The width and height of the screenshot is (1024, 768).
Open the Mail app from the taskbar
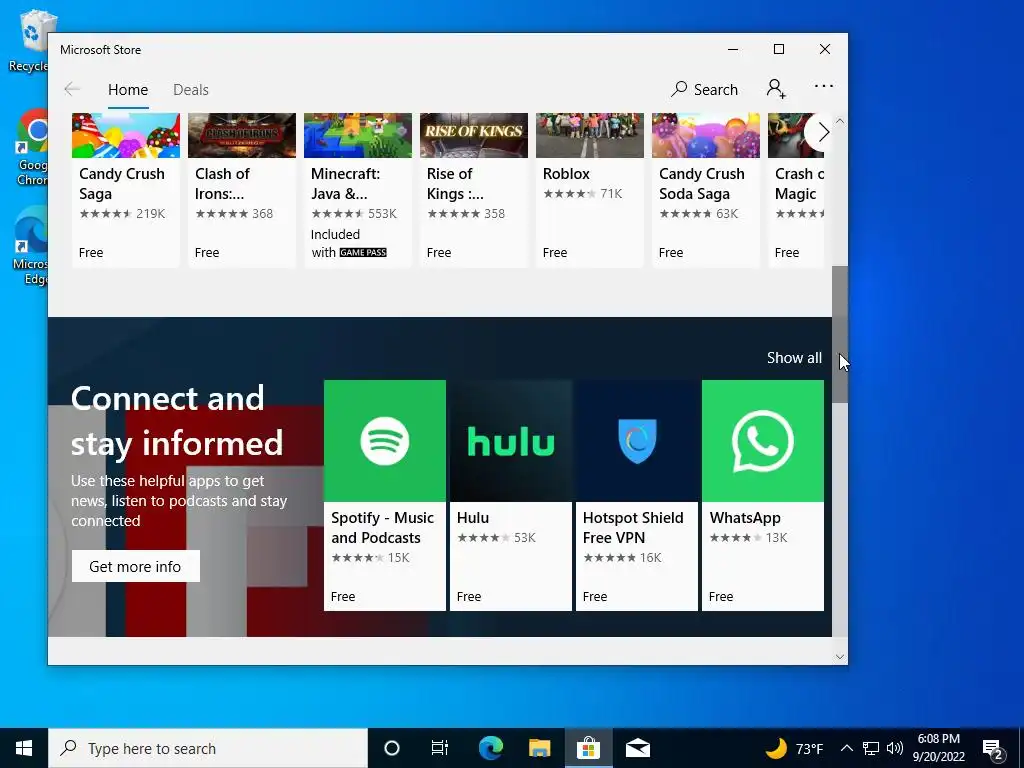coord(637,748)
